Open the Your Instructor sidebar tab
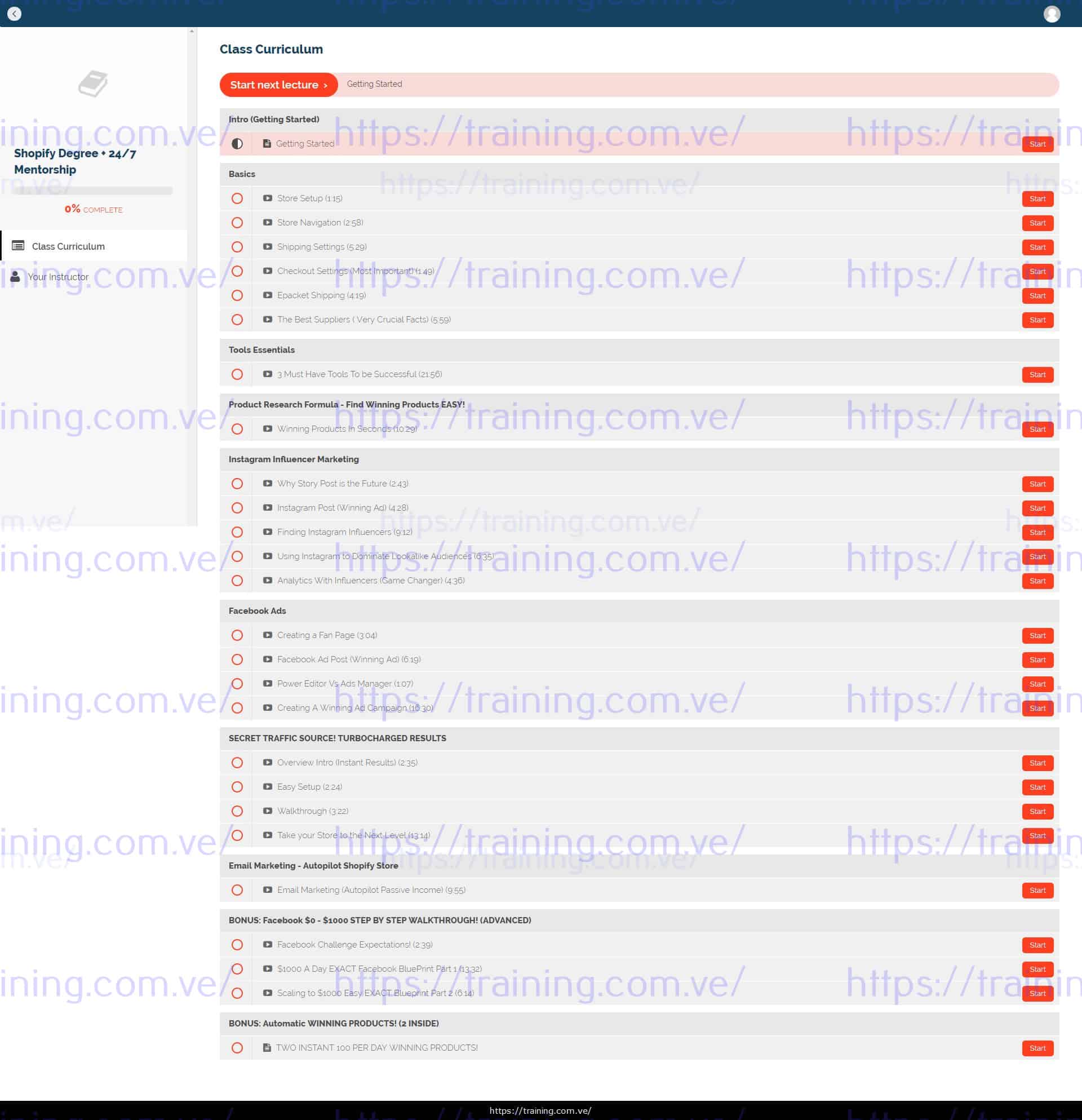 [x=94, y=277]
